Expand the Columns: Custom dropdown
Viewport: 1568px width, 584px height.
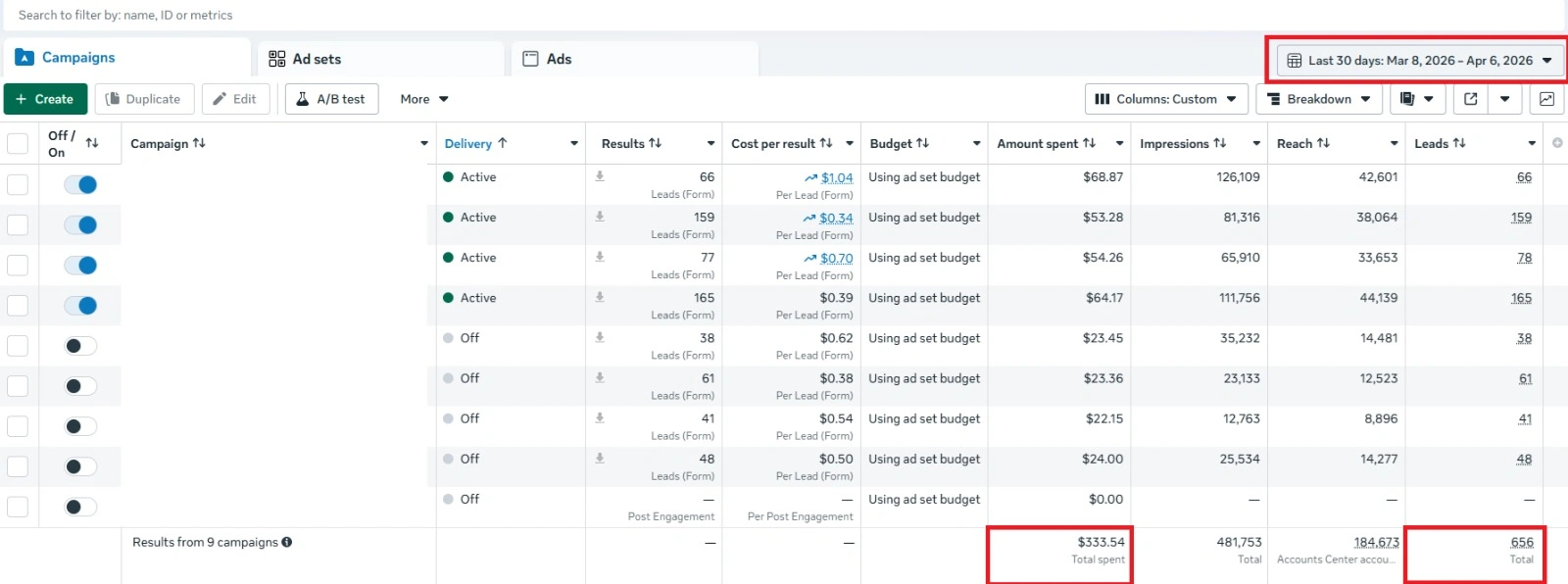tap(1166, 99)
